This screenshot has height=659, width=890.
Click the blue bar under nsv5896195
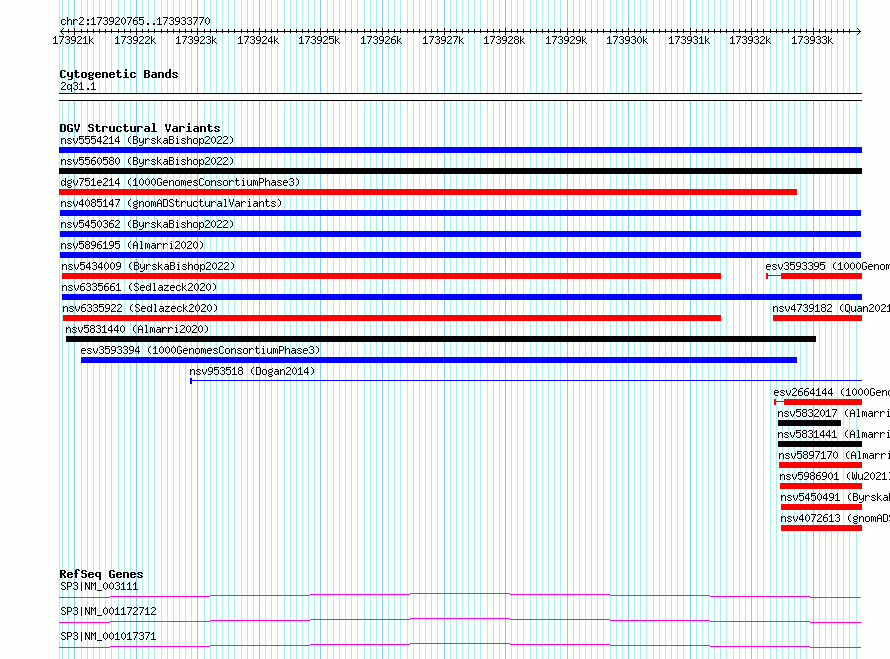460,255
